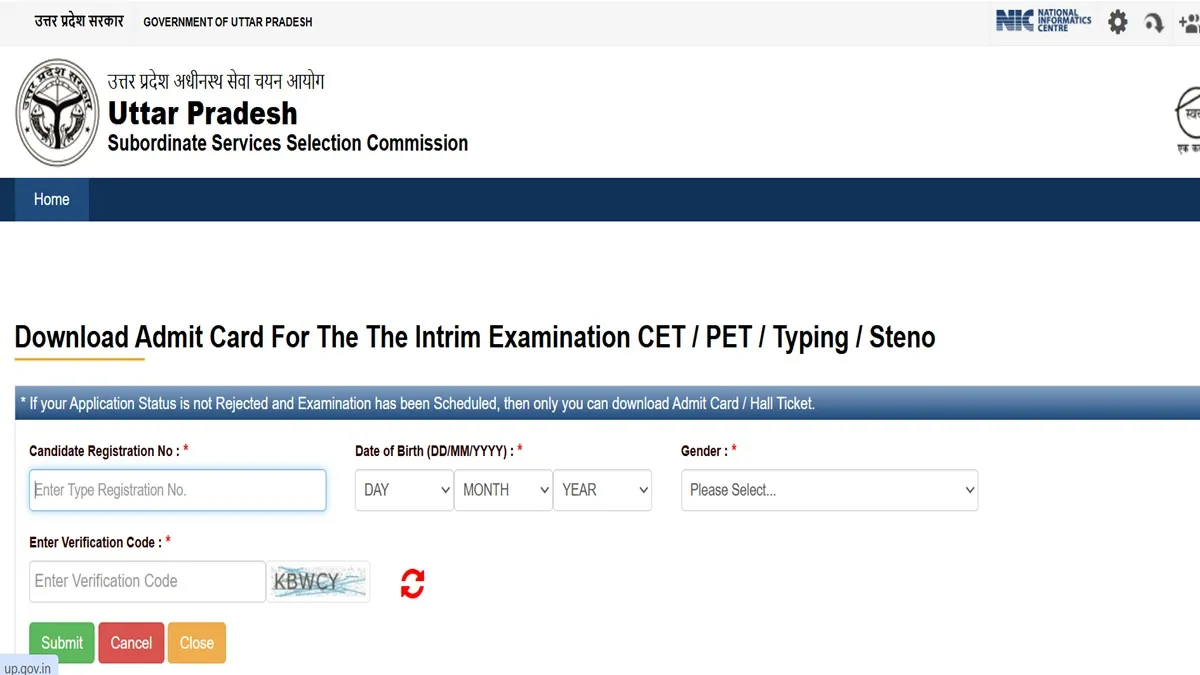Open the MONTH dropdown
1200x675 pixels.
pos(503,490)
